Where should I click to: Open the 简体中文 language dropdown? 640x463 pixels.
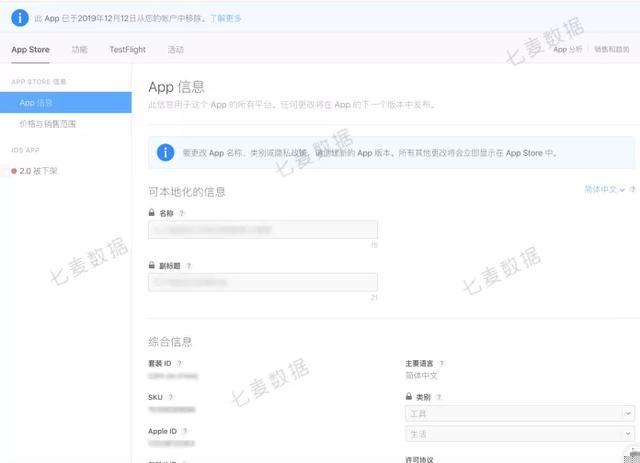[604, 189]
